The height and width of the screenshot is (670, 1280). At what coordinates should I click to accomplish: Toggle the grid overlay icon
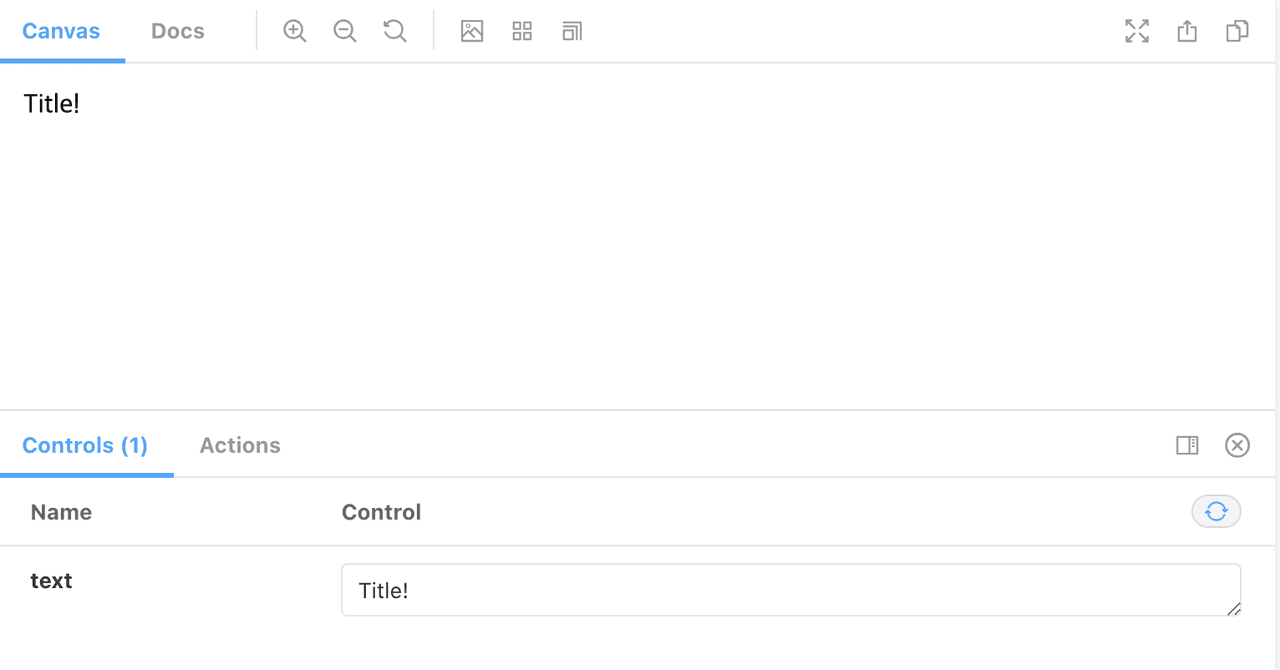pos(522,31)
